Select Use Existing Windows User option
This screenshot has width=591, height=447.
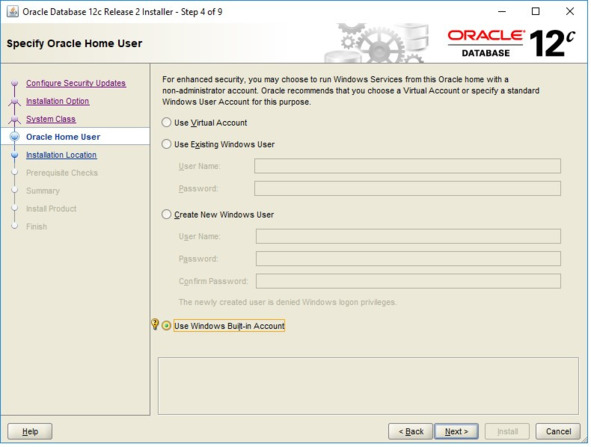pos(166,144)
